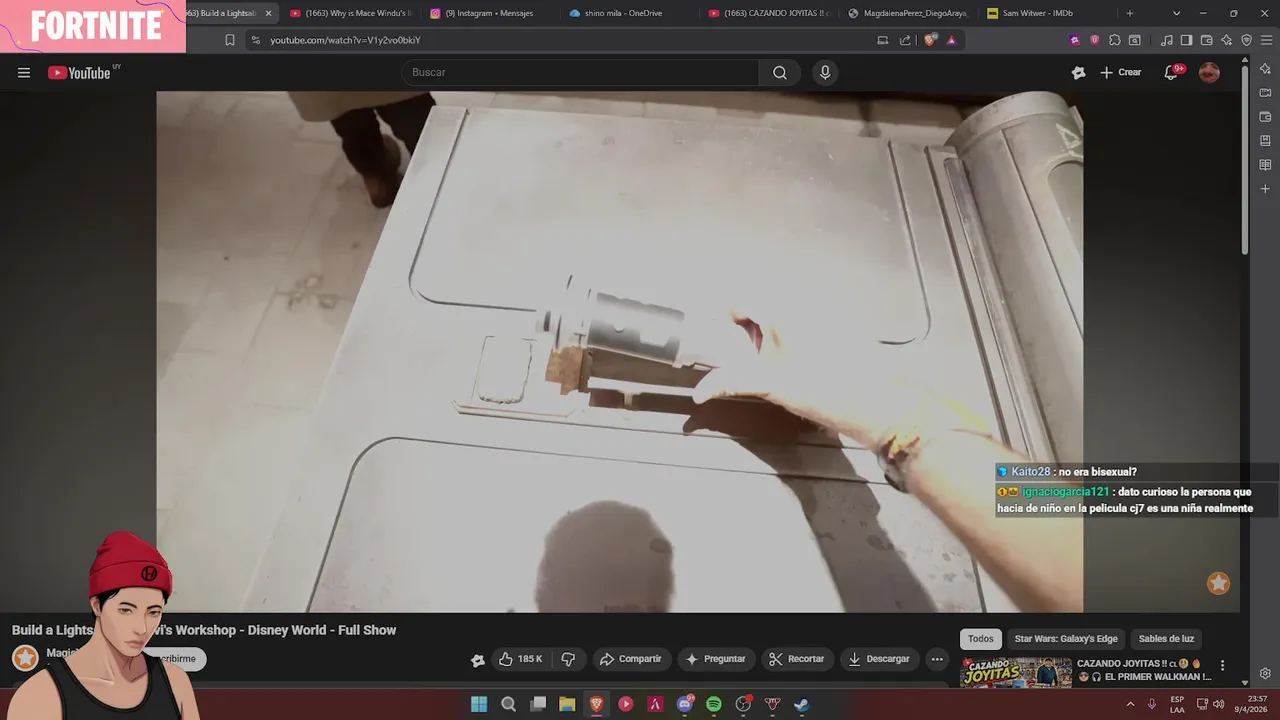Open the Leo AI sparkle icon in the toolbar
Screen dimensions: 1280x720
[x=1226, y=40]
